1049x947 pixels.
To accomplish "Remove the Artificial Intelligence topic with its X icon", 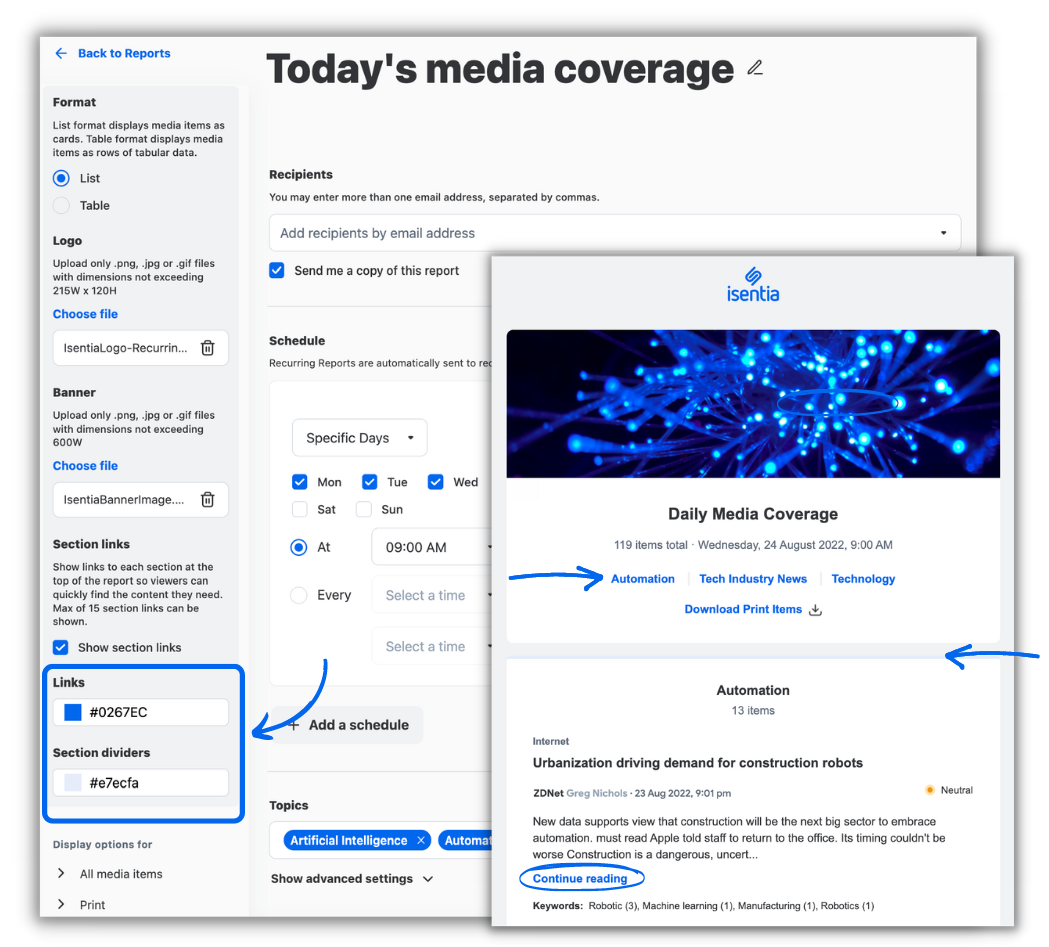I will [421, 841].
